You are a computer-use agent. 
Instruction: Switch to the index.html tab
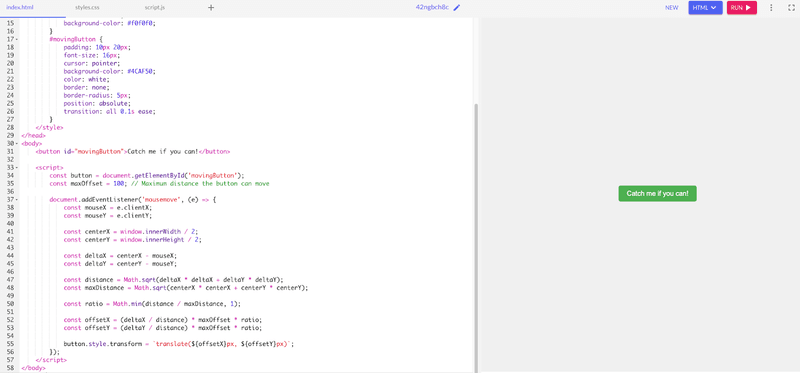(19, 8)
